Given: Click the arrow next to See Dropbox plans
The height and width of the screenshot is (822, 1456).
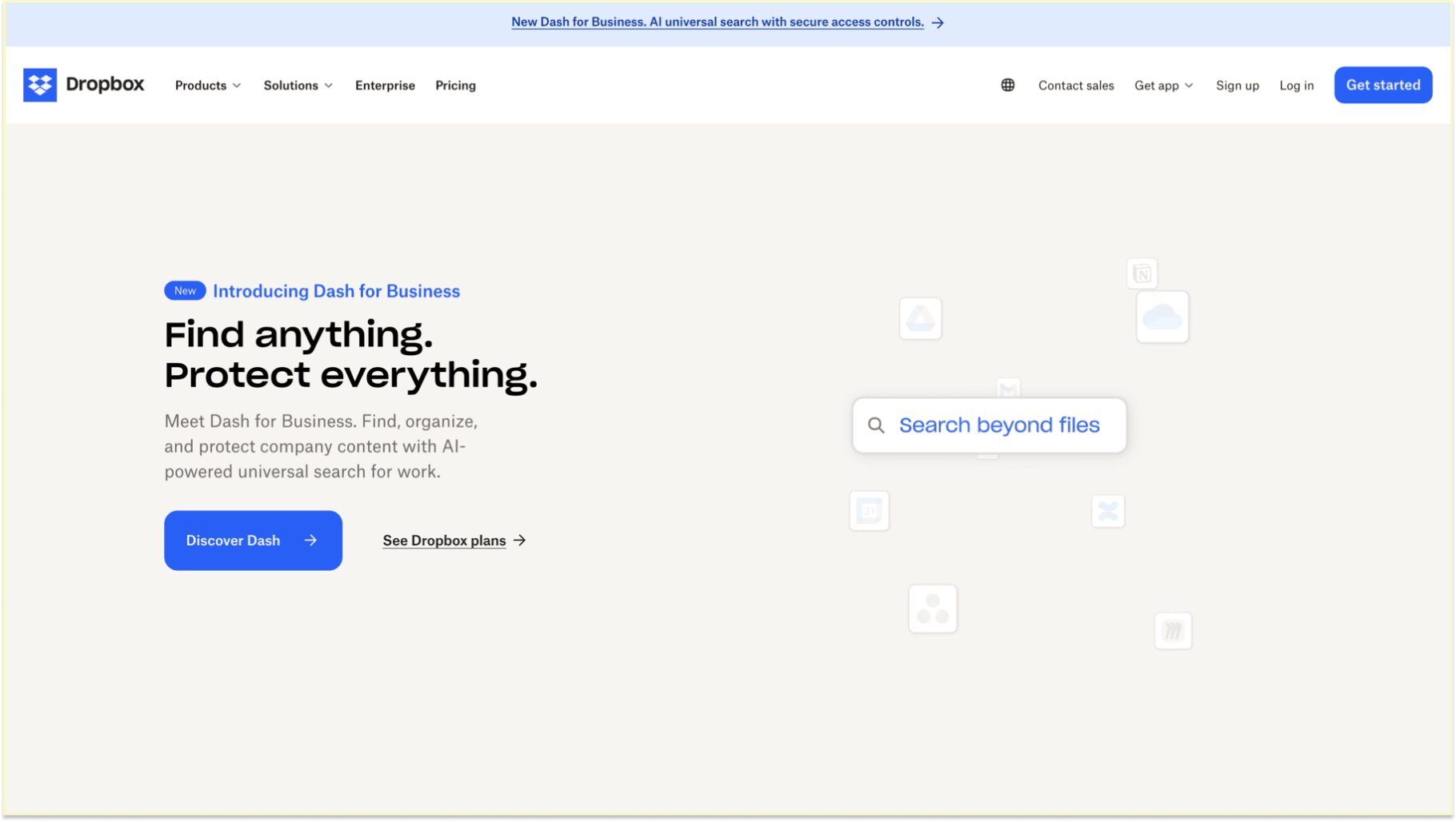Looking at the screenshot, I should [520, 541].
